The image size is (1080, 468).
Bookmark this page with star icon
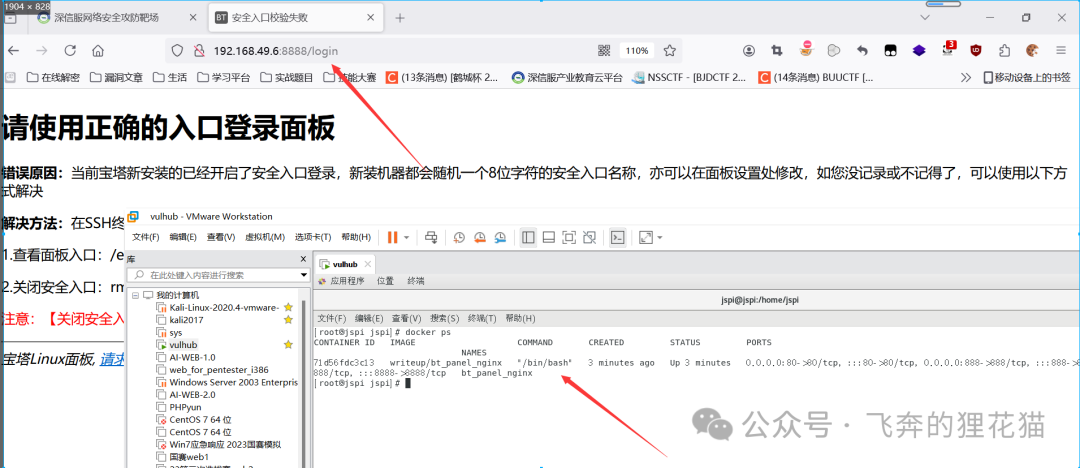[669, 50]
